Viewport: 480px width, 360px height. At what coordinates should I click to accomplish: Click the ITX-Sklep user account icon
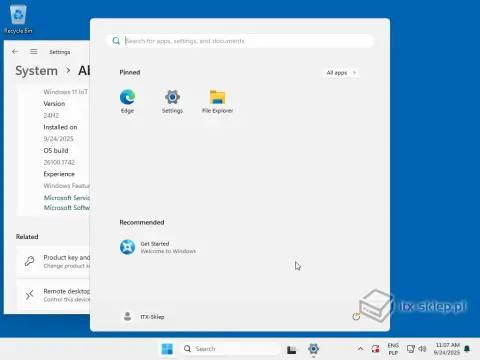(127, 316)
